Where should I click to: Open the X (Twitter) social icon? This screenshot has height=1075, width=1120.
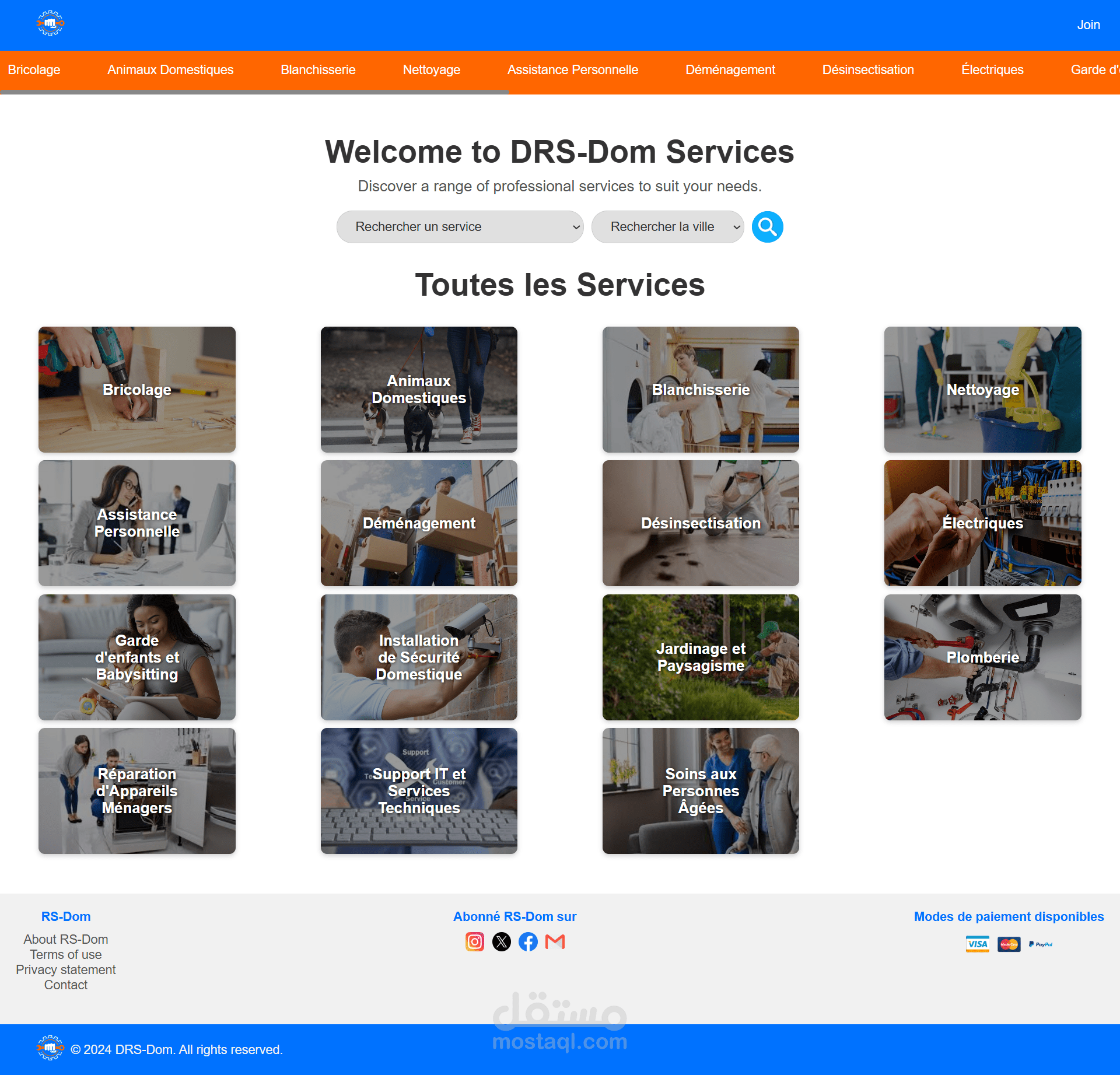click(x=502, y=941)
